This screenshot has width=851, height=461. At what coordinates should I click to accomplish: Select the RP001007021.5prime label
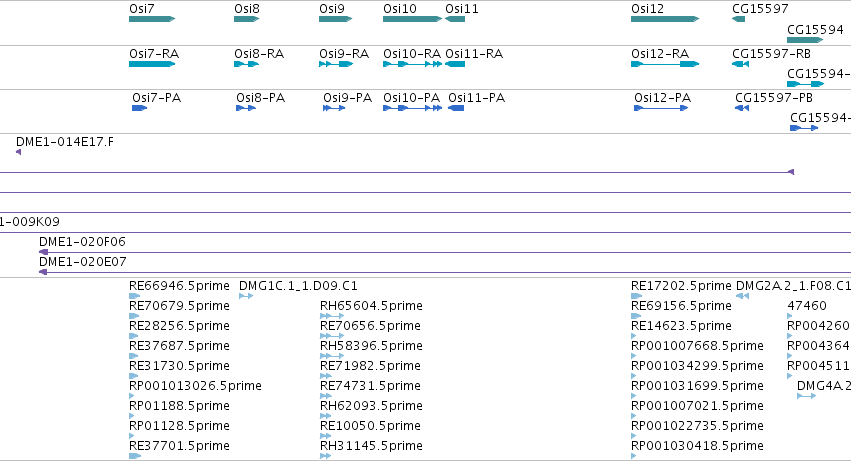(x=697, y=406)
